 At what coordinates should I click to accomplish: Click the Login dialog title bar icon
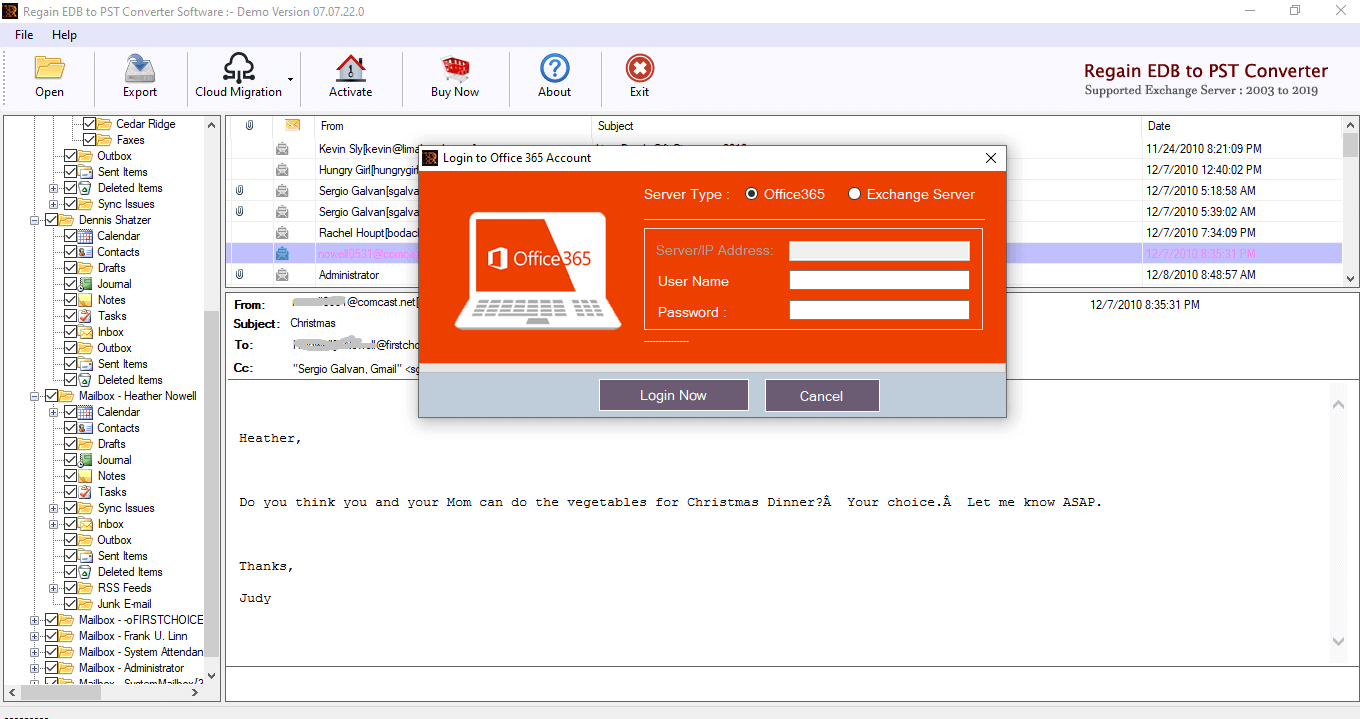pyautogui.click(x=431, y=158)
